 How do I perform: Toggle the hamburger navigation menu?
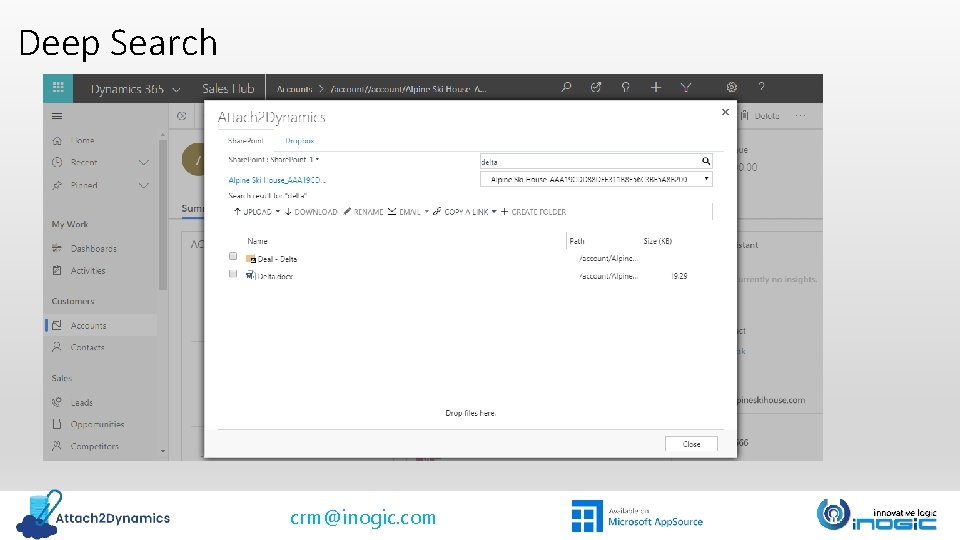click(57, 116)
